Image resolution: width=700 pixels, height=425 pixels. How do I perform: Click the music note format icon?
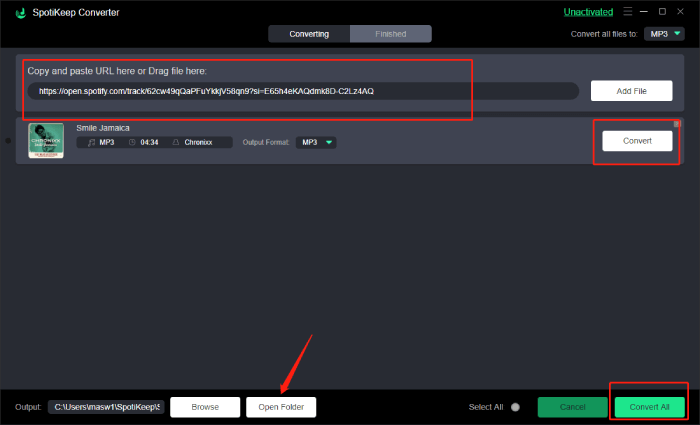click(x=91, y=142)
